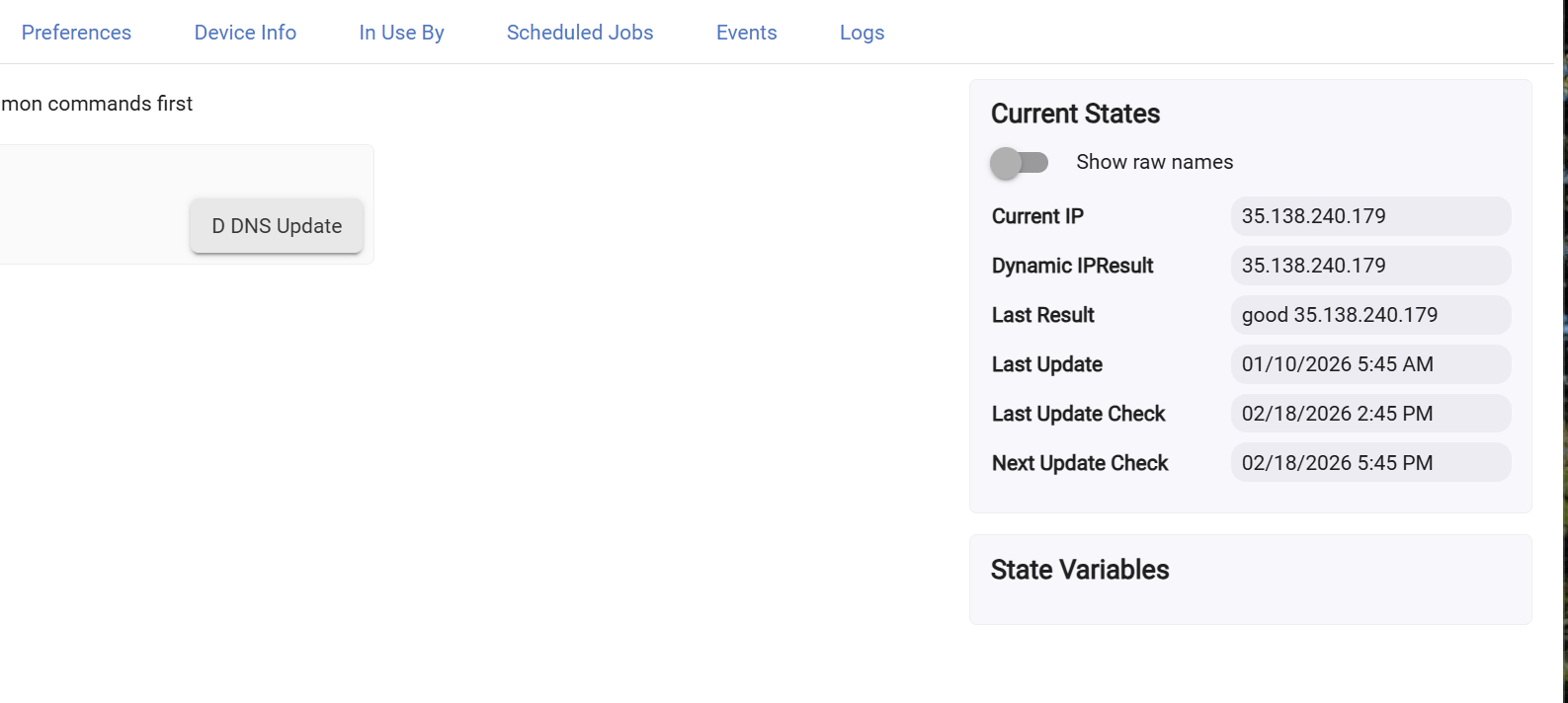Image resolution: width=1568 pixels, height=703 pixels.
Task: Click the Next Update Check label
Action: pos(1080,463)
